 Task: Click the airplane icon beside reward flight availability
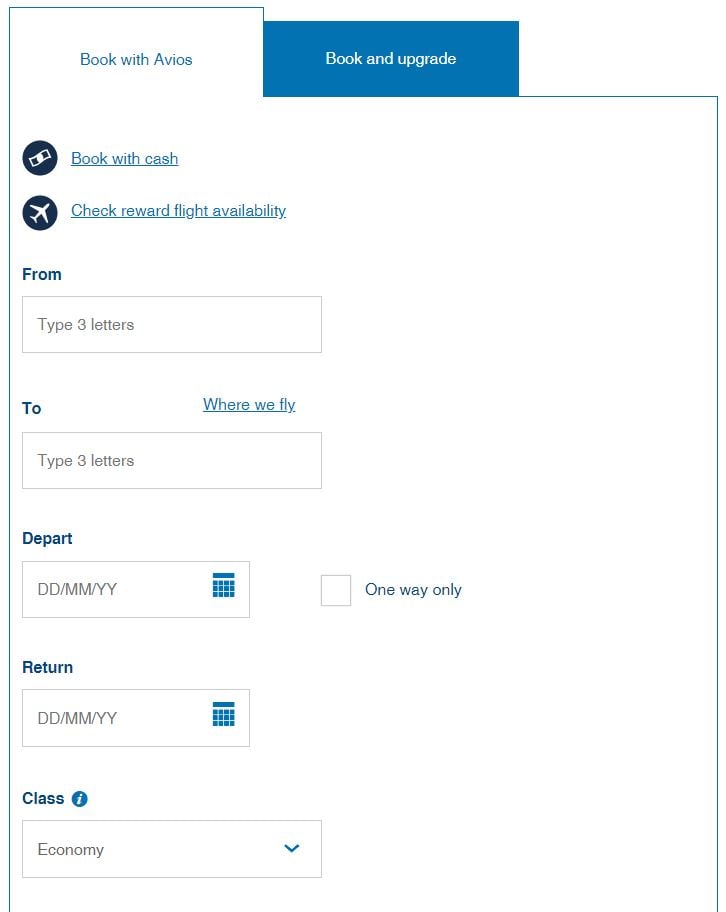pos(40,213)
